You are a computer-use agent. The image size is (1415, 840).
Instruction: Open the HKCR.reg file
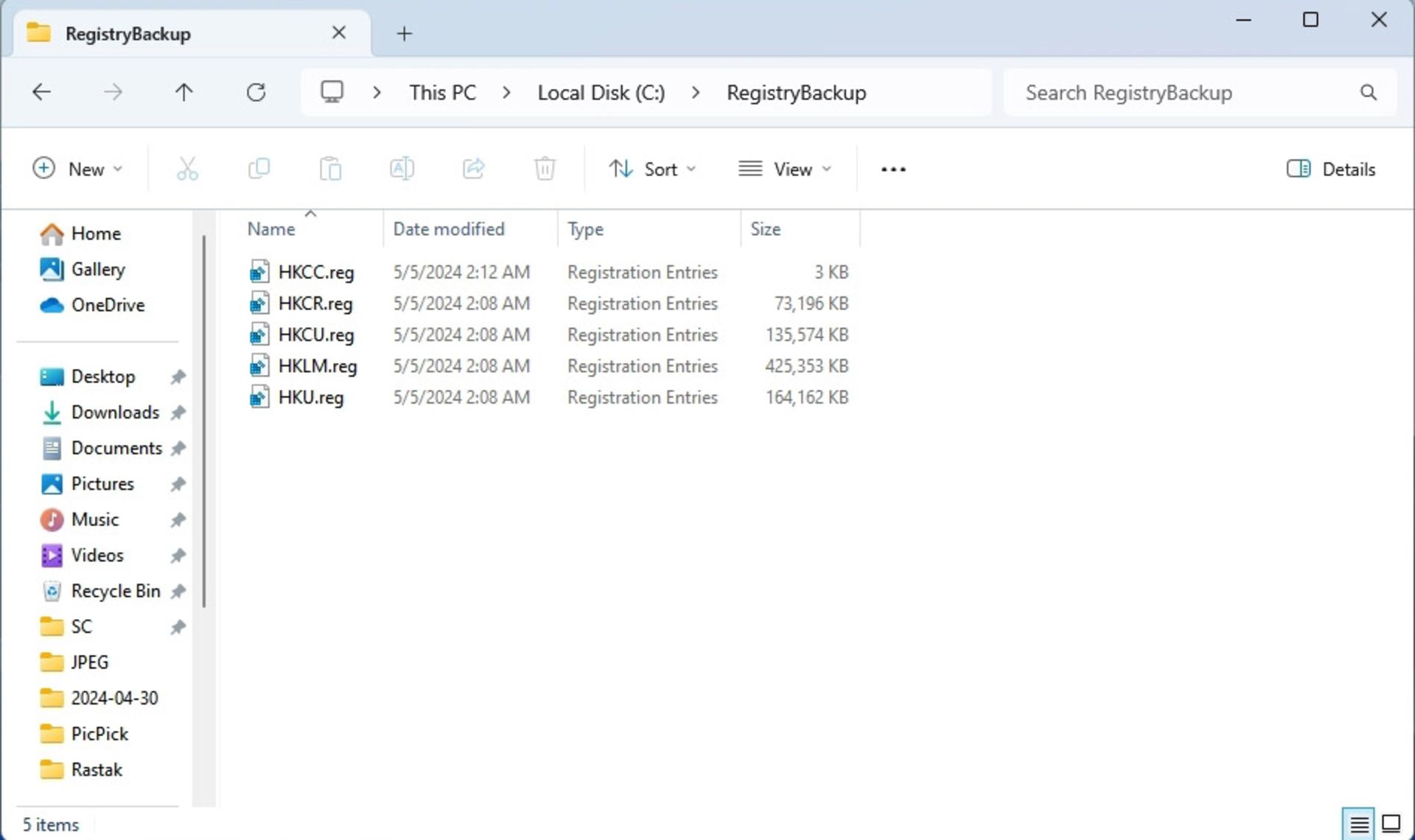click(x=315, y=303)
